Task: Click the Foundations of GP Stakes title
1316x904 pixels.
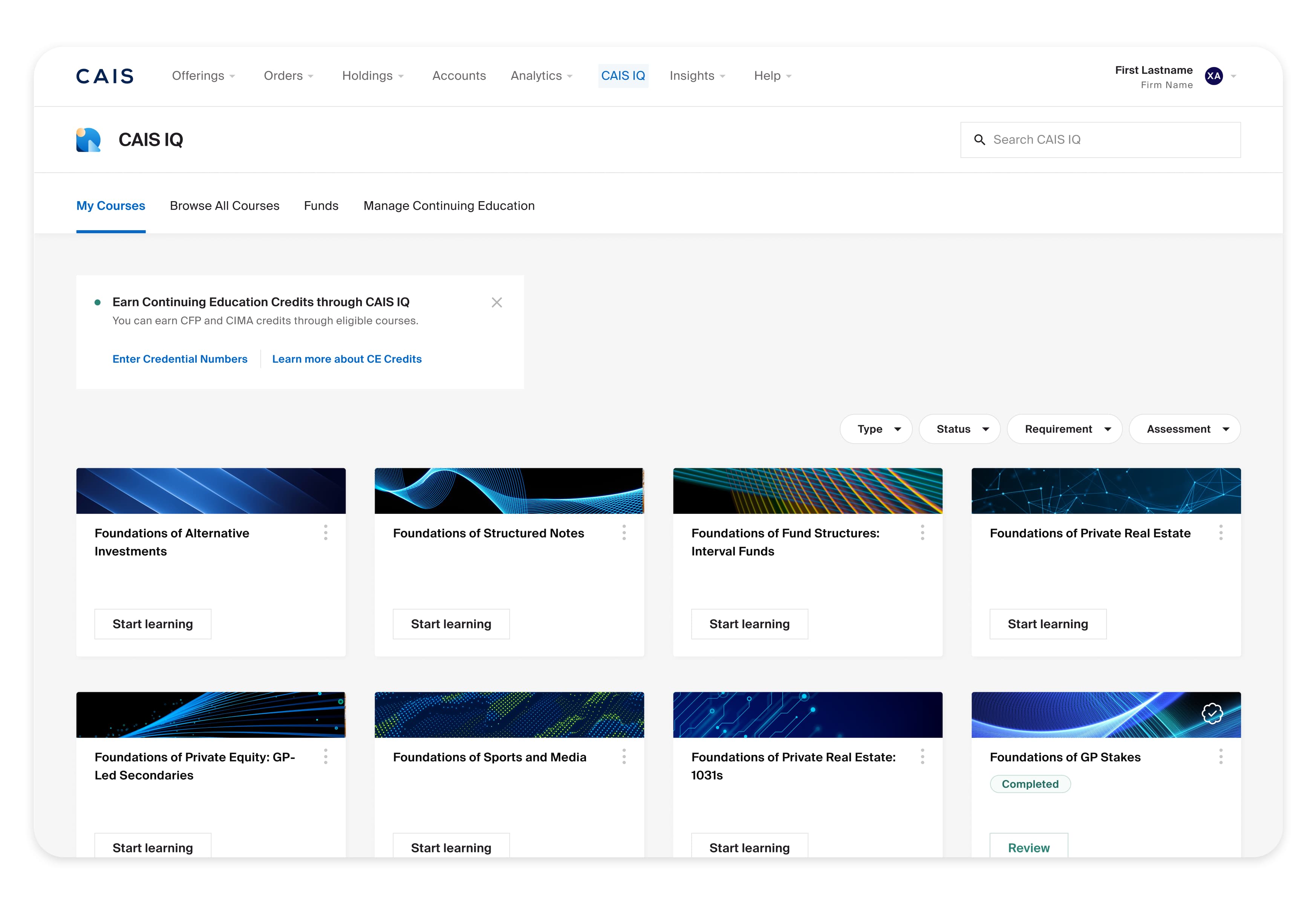Action: [1065, 757]
